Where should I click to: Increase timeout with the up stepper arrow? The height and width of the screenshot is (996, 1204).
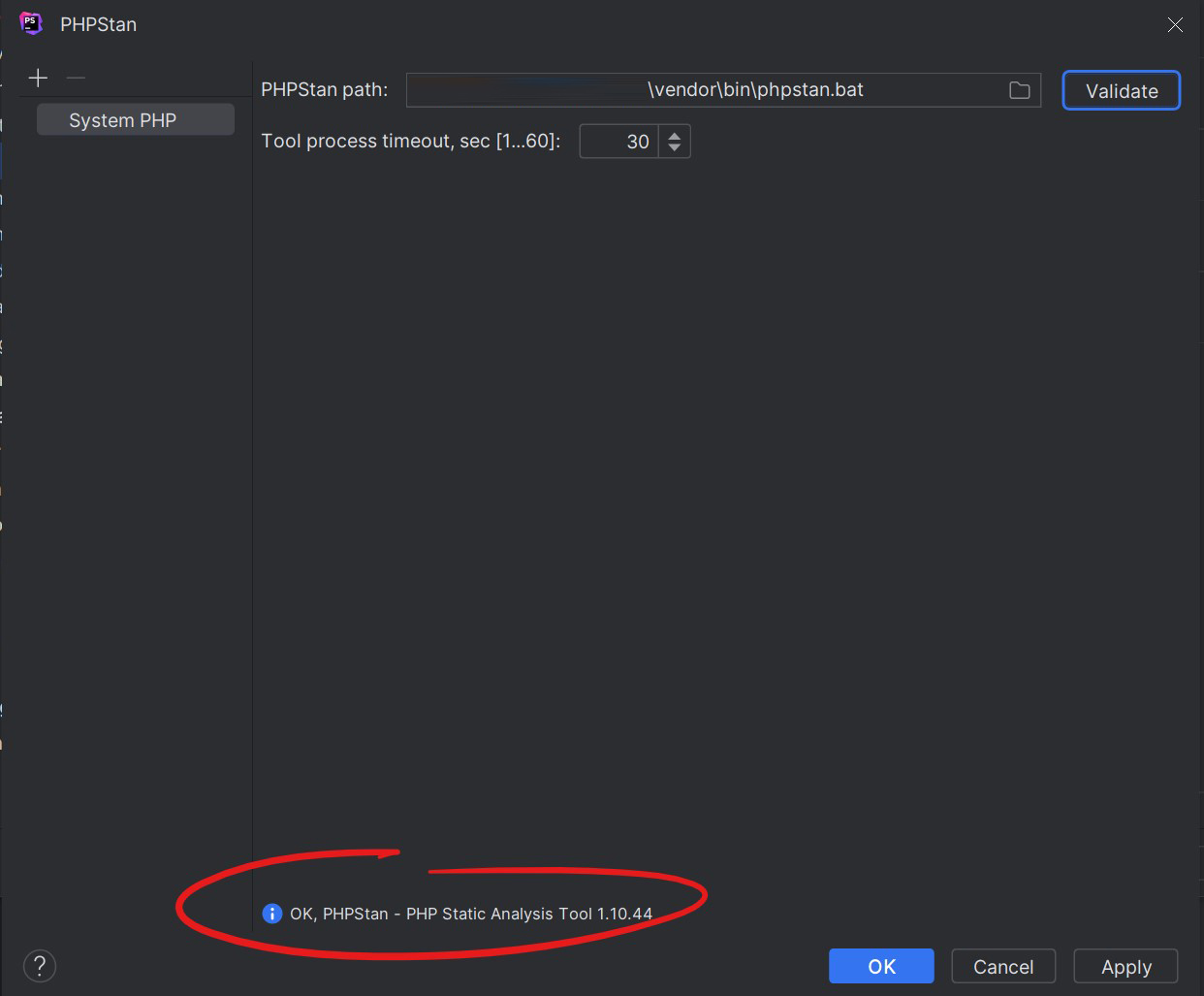[675, 135]
